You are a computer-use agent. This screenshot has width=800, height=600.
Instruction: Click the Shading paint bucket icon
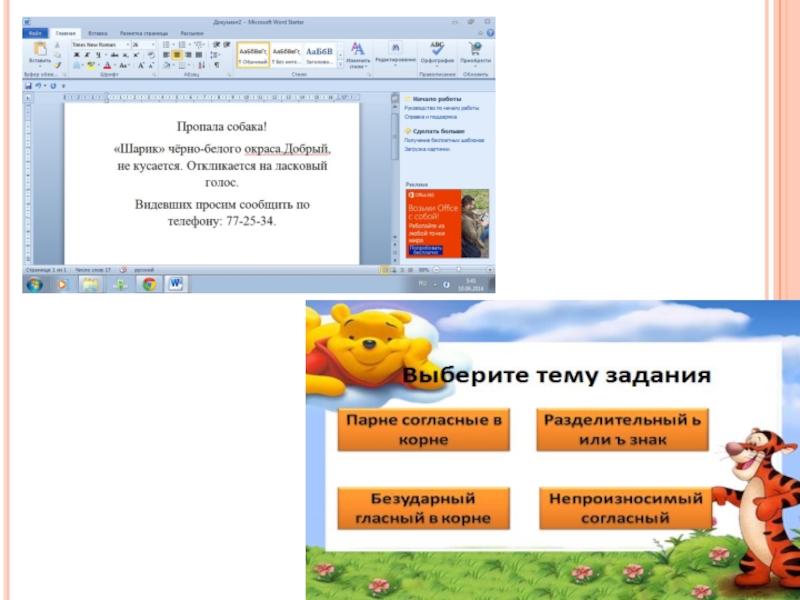pyautogui.click(x=167, y=65)
